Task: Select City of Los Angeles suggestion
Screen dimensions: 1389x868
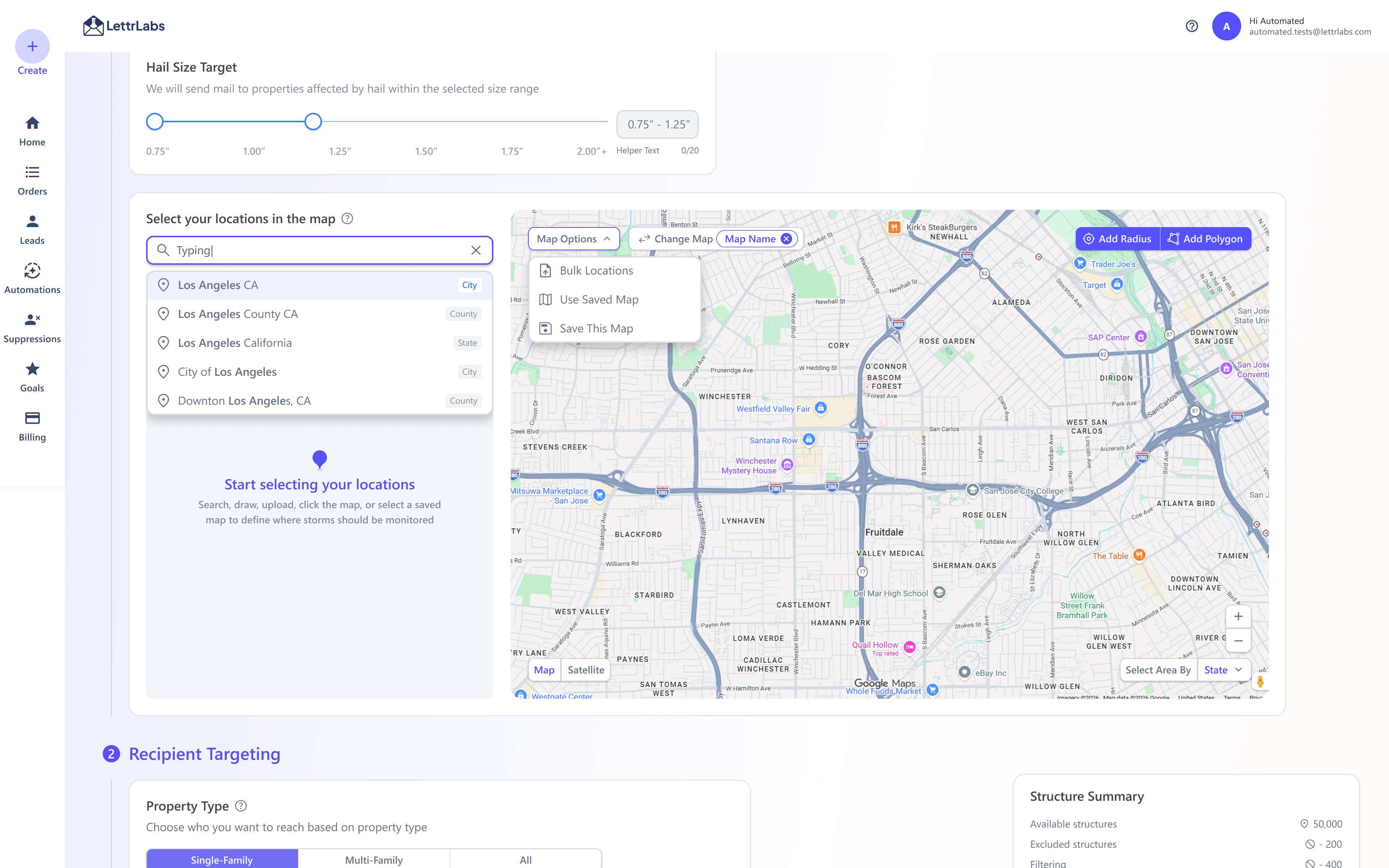Action: click(320, 372)
